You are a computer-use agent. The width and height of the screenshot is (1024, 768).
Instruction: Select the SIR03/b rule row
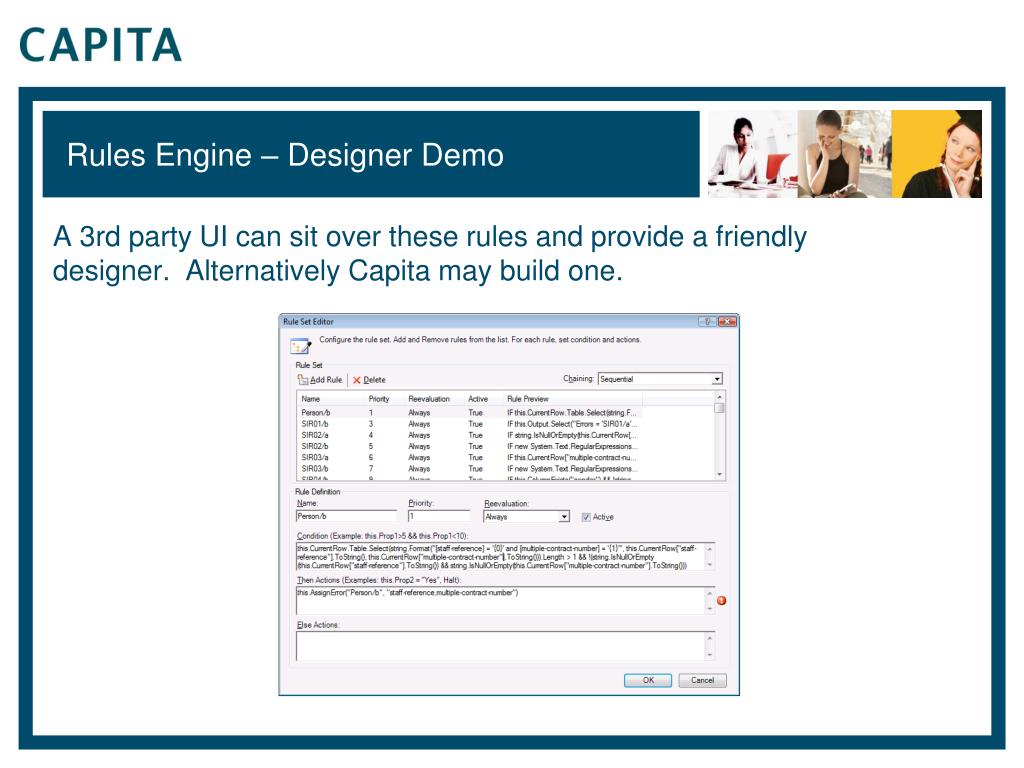(469, 469)
